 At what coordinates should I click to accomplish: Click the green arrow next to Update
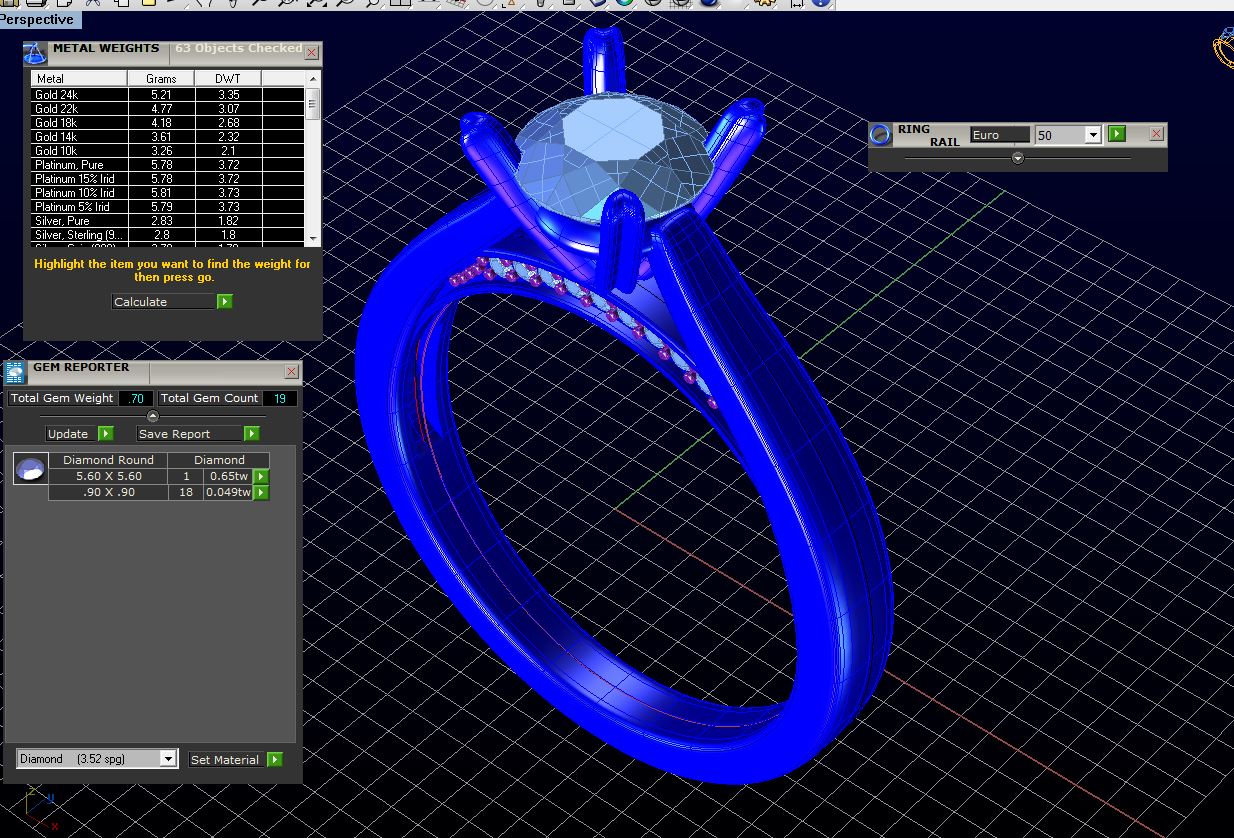(x=106, y=433)
